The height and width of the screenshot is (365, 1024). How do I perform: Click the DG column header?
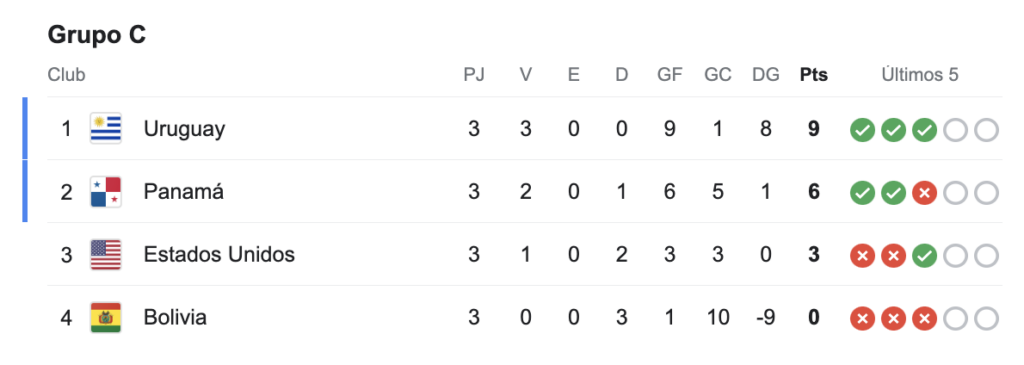[765, 75]
